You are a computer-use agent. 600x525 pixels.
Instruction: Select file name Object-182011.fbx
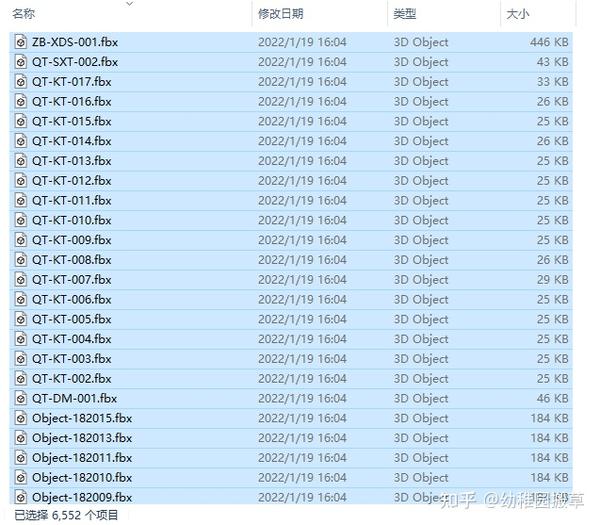click(x=82, y=458)
